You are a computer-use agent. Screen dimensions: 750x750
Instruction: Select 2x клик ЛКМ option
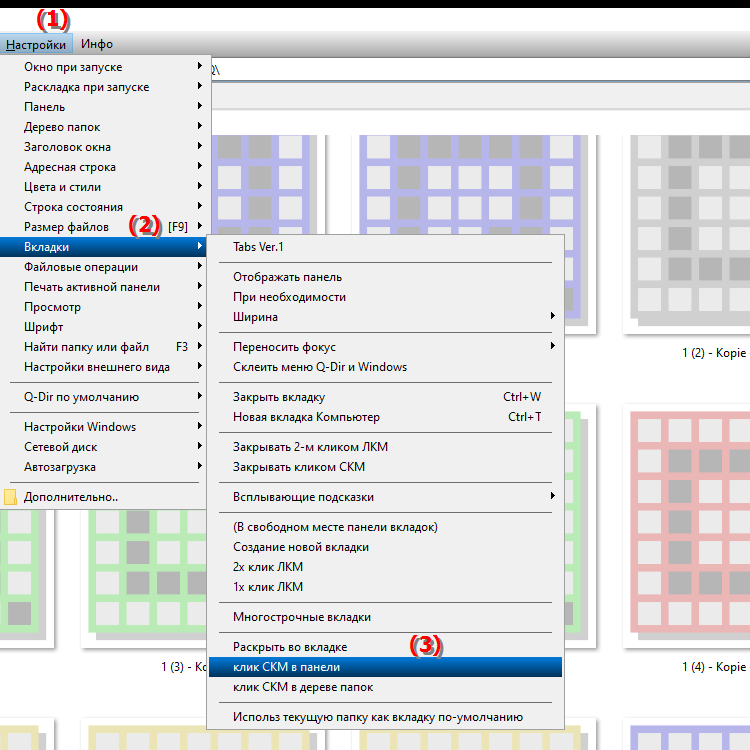(x=386, y=567)
